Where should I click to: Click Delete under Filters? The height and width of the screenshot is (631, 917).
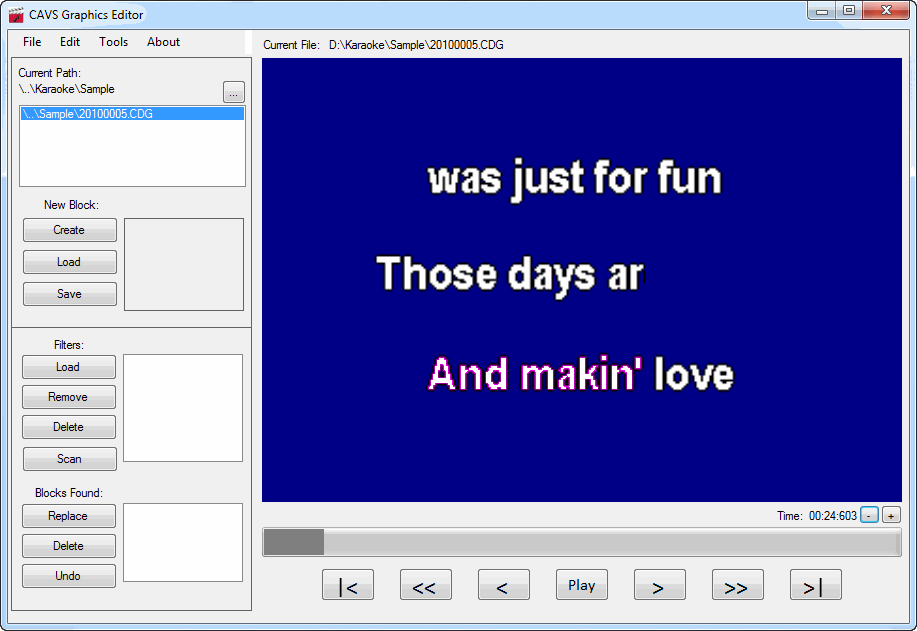[68, 427]
